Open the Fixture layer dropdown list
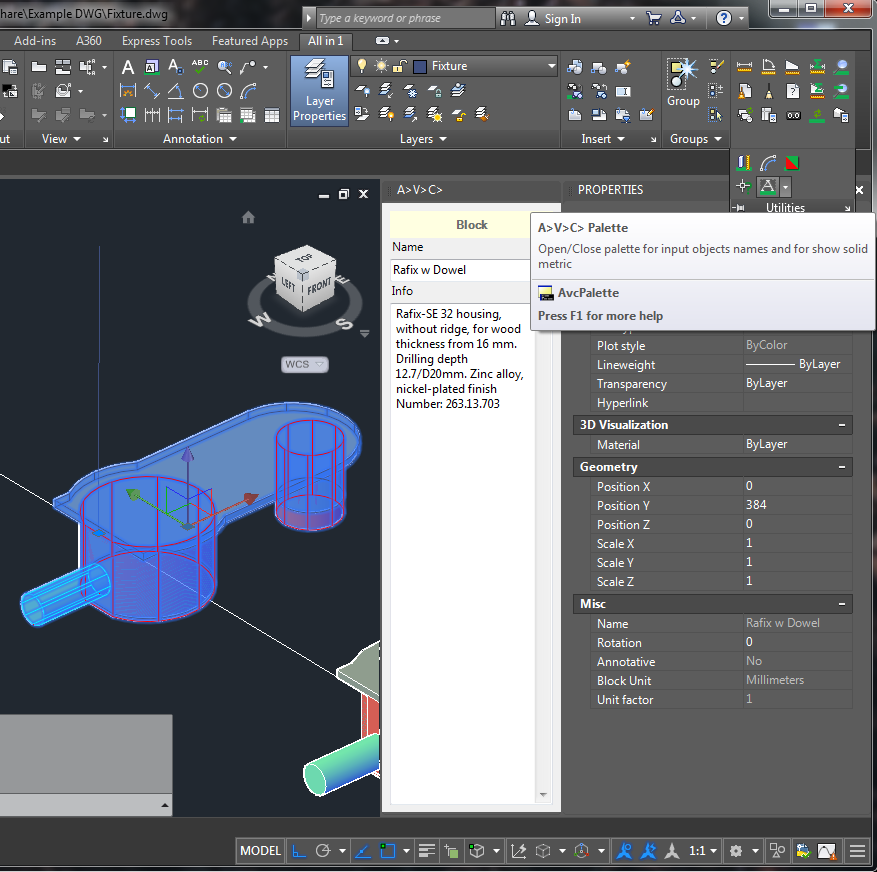 (551, 66)
